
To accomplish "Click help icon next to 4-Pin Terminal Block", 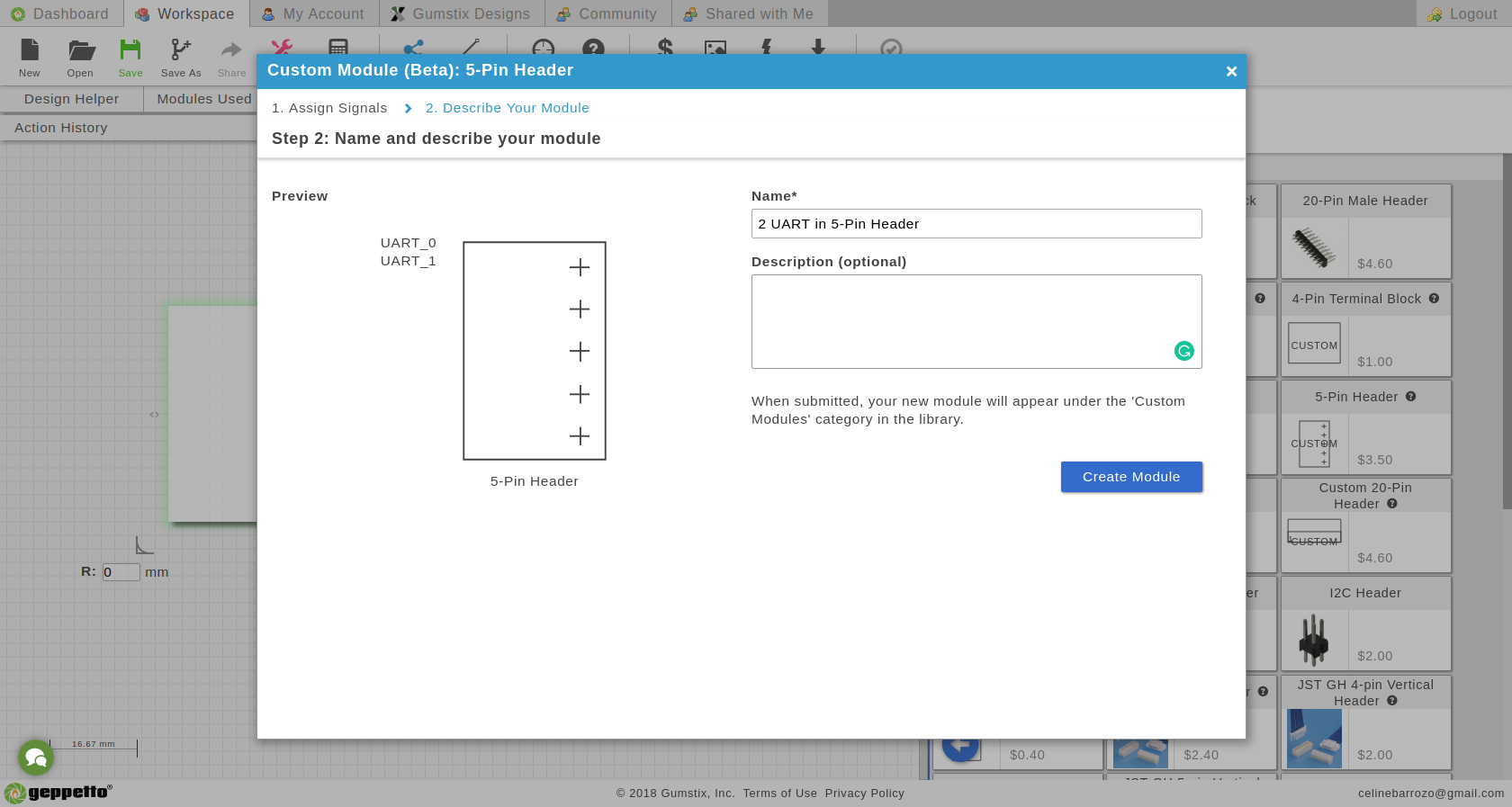I will tap(1434, 299).
